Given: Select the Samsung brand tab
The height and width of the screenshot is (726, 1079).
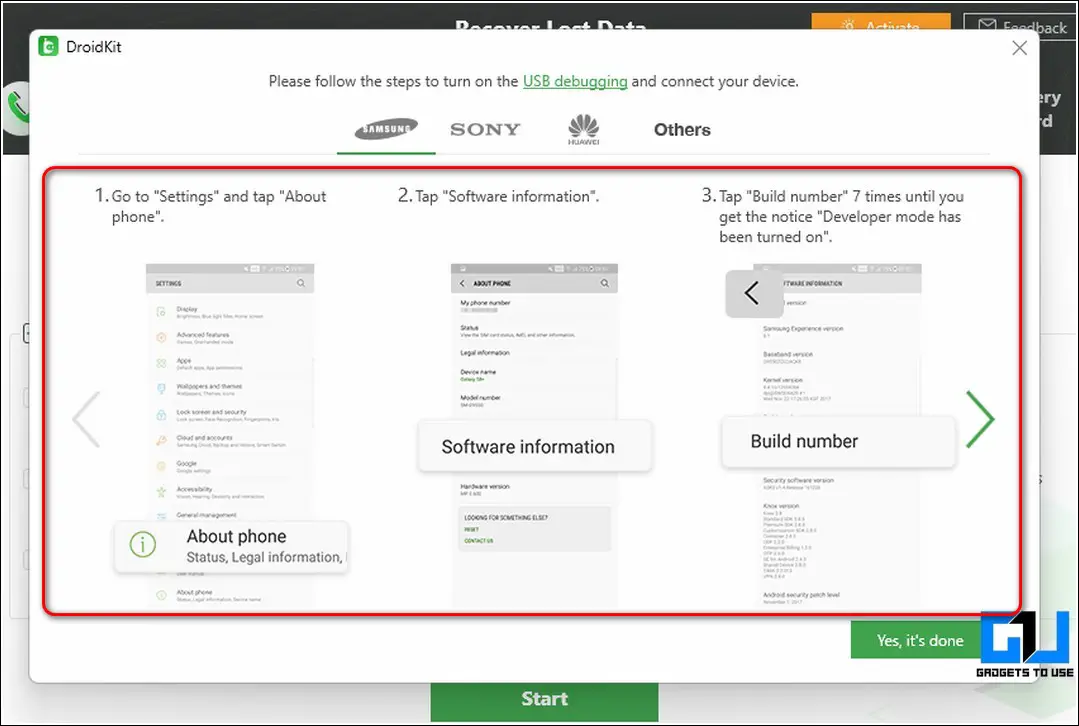Looking at the screenshot, I should (x=386, y=129).
